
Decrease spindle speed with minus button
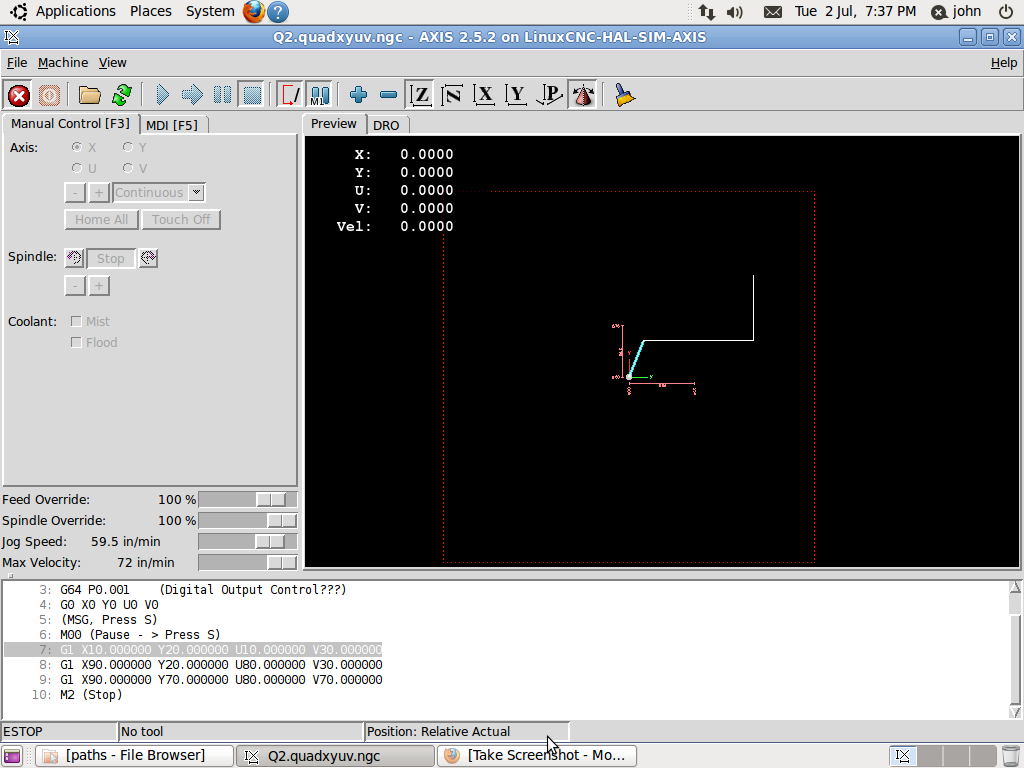pyautogui.click(x=75, y=285)
